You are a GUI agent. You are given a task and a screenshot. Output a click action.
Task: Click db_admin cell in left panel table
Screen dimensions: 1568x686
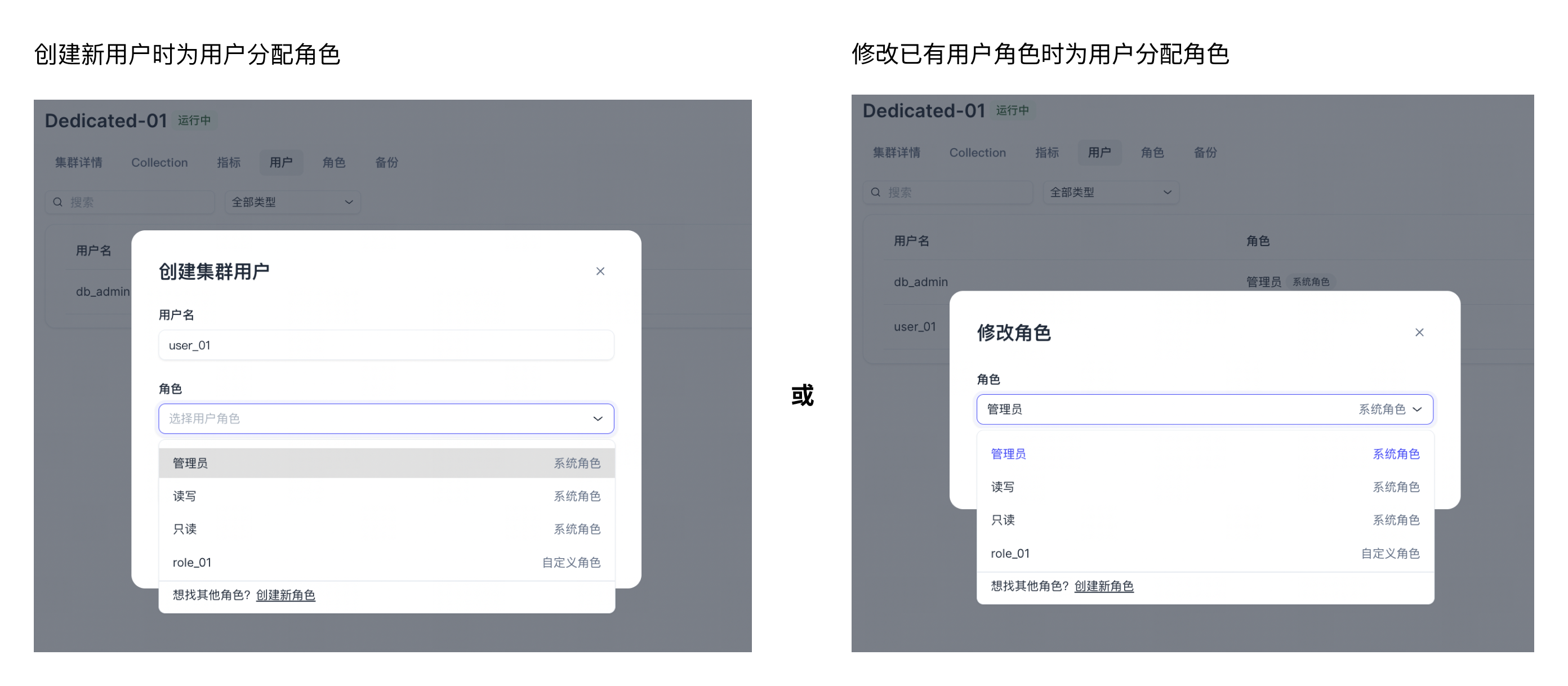(103, 292)
